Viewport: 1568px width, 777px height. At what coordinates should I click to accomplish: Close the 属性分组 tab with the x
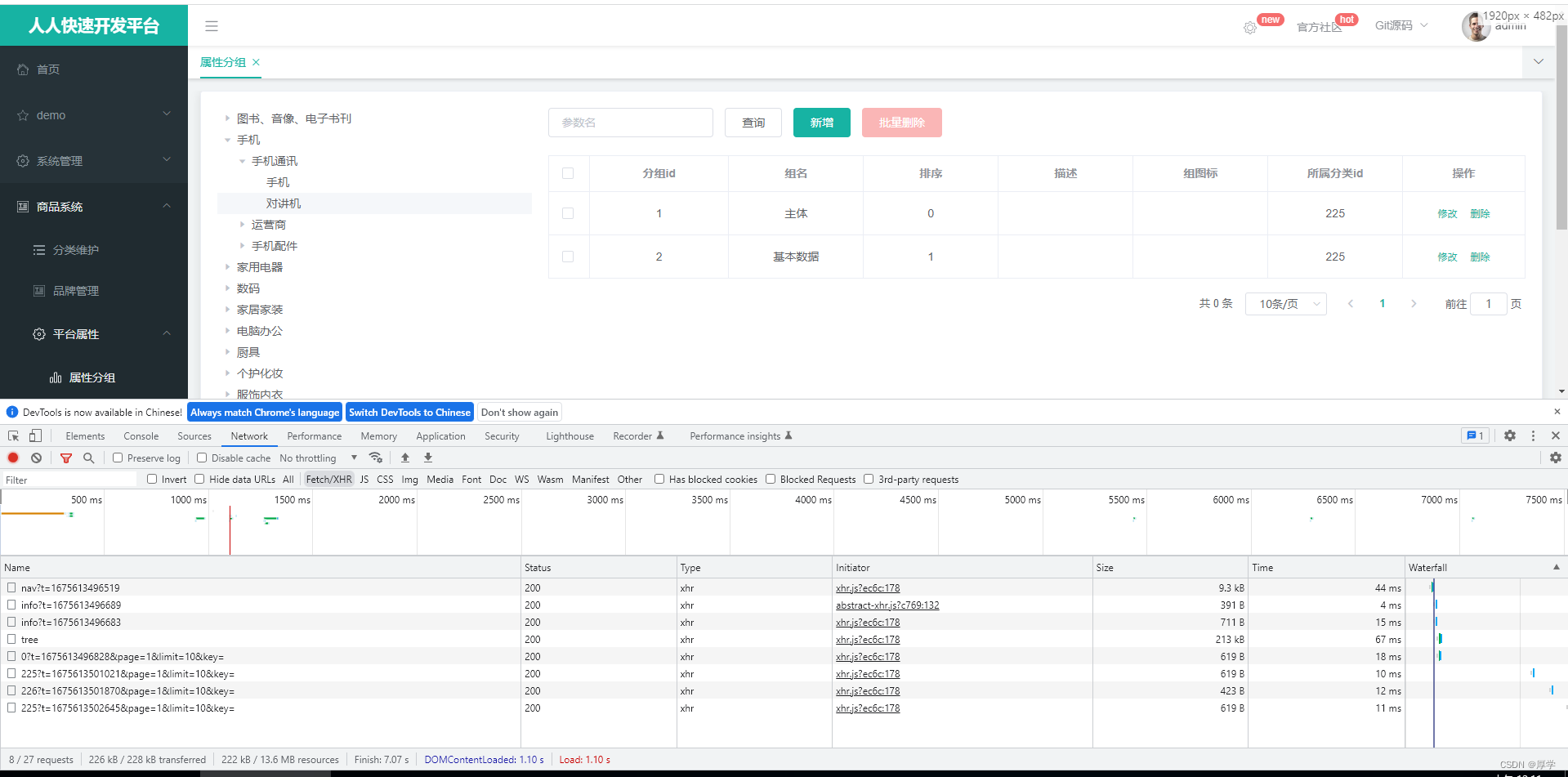point(256,62)
